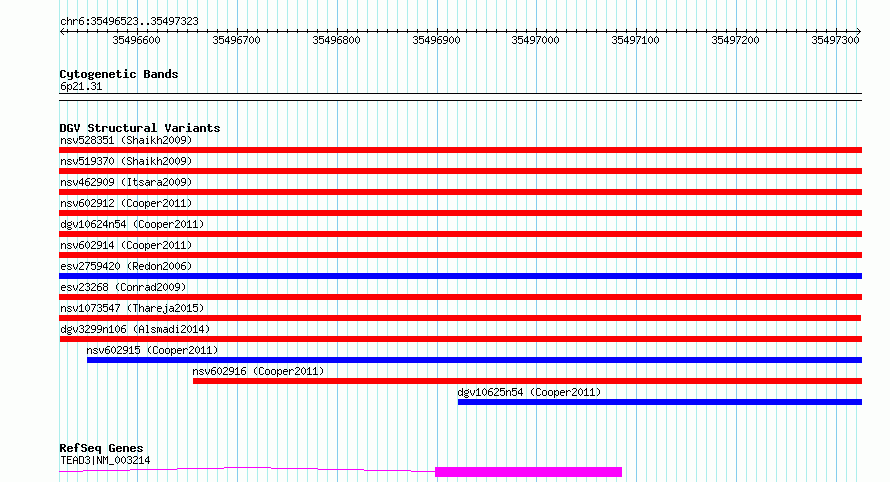Click the blue bar for dgv10625n54
This screenshot has width=890, height=482.
coord(660,402)
